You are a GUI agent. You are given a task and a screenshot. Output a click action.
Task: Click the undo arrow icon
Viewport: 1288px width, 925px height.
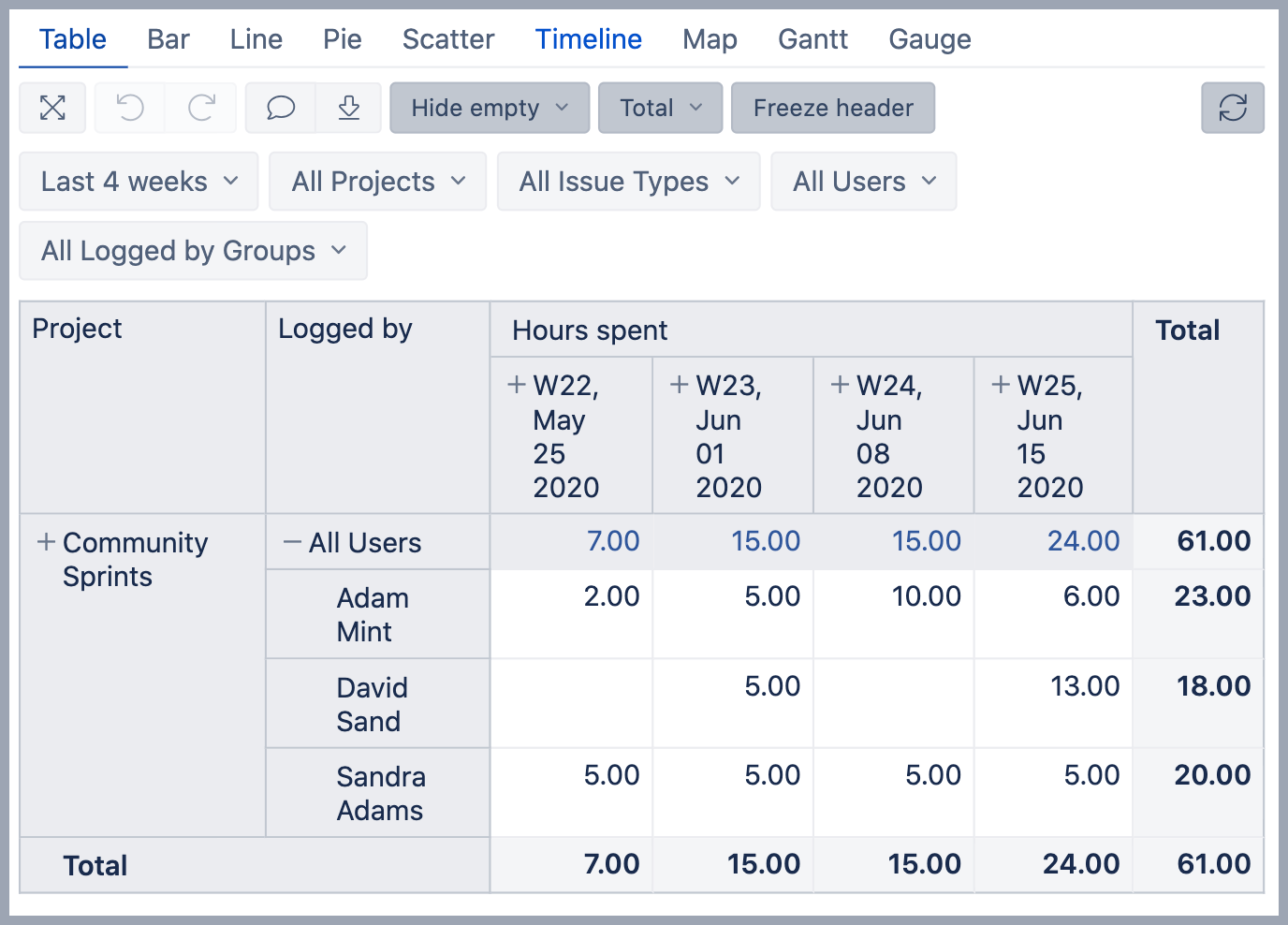pos(129,108)
